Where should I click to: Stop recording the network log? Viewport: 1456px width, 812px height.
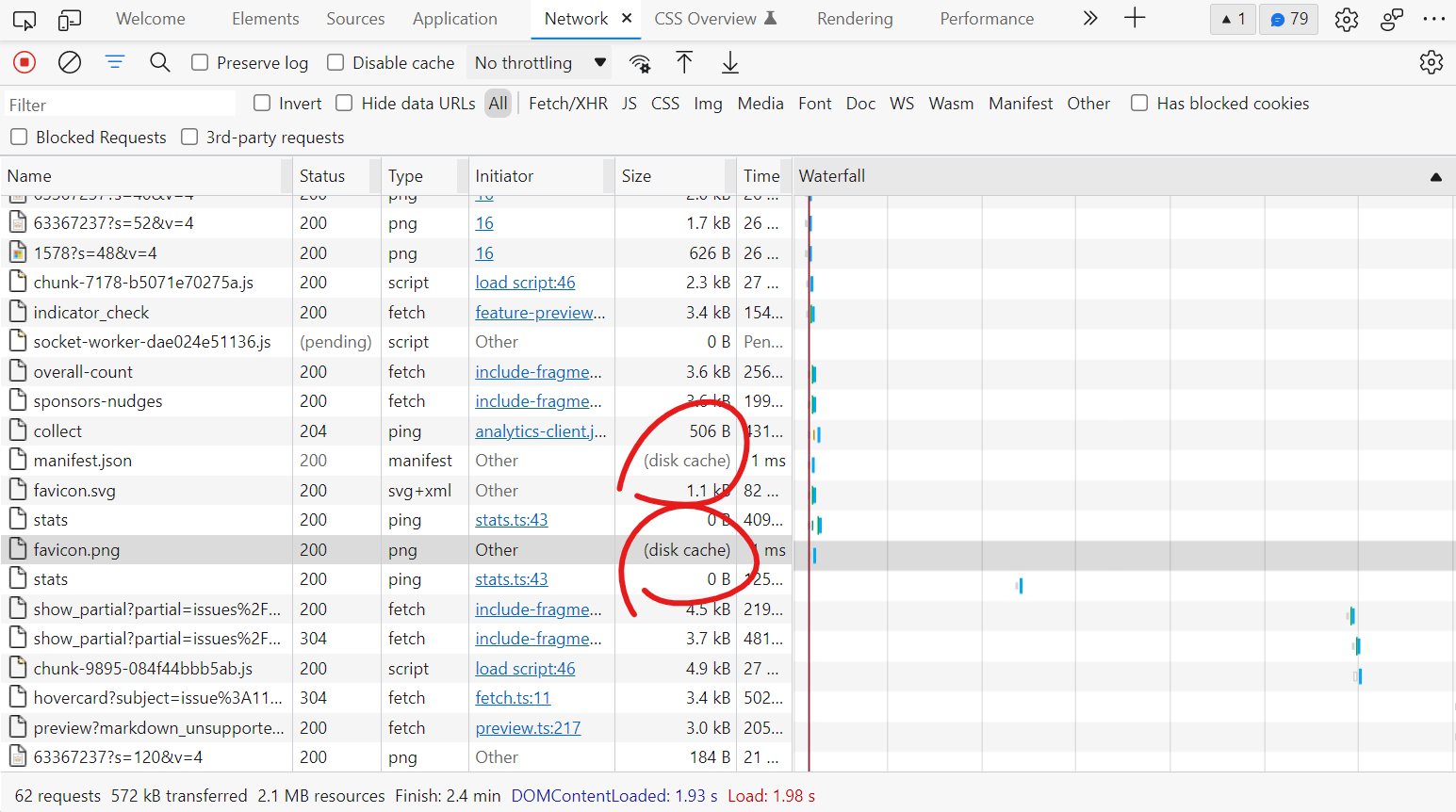24,62
